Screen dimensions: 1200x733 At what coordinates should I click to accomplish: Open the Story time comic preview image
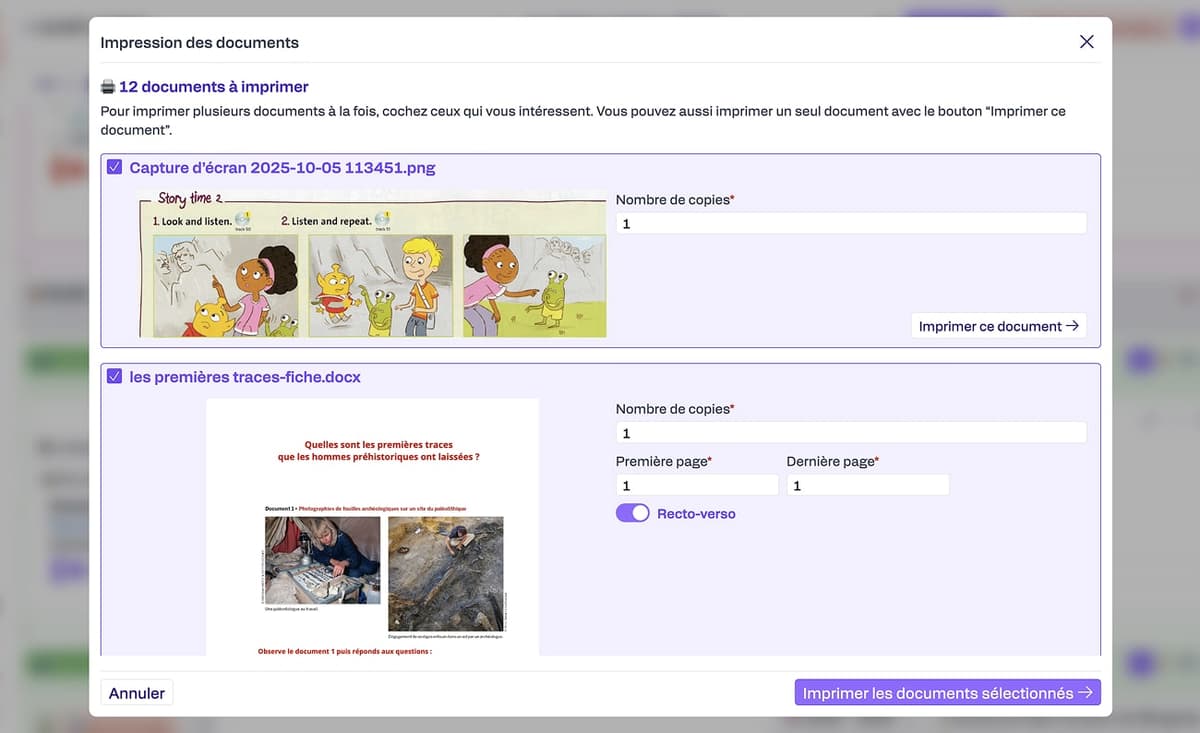click(x=372, y=264)
